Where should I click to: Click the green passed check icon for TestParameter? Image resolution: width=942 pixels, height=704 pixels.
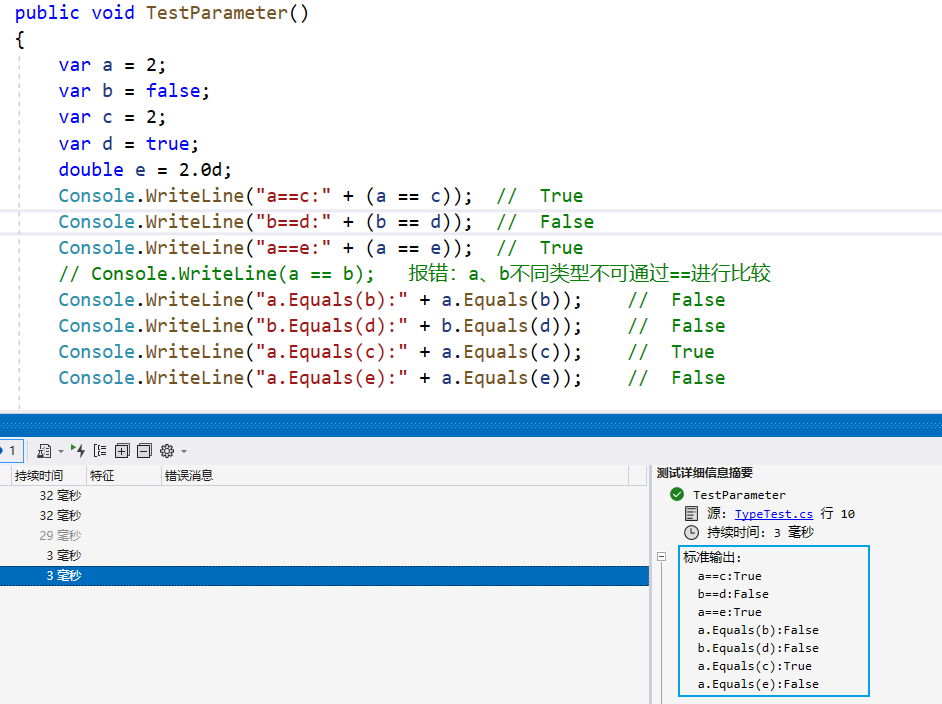[x=677, y=495]
